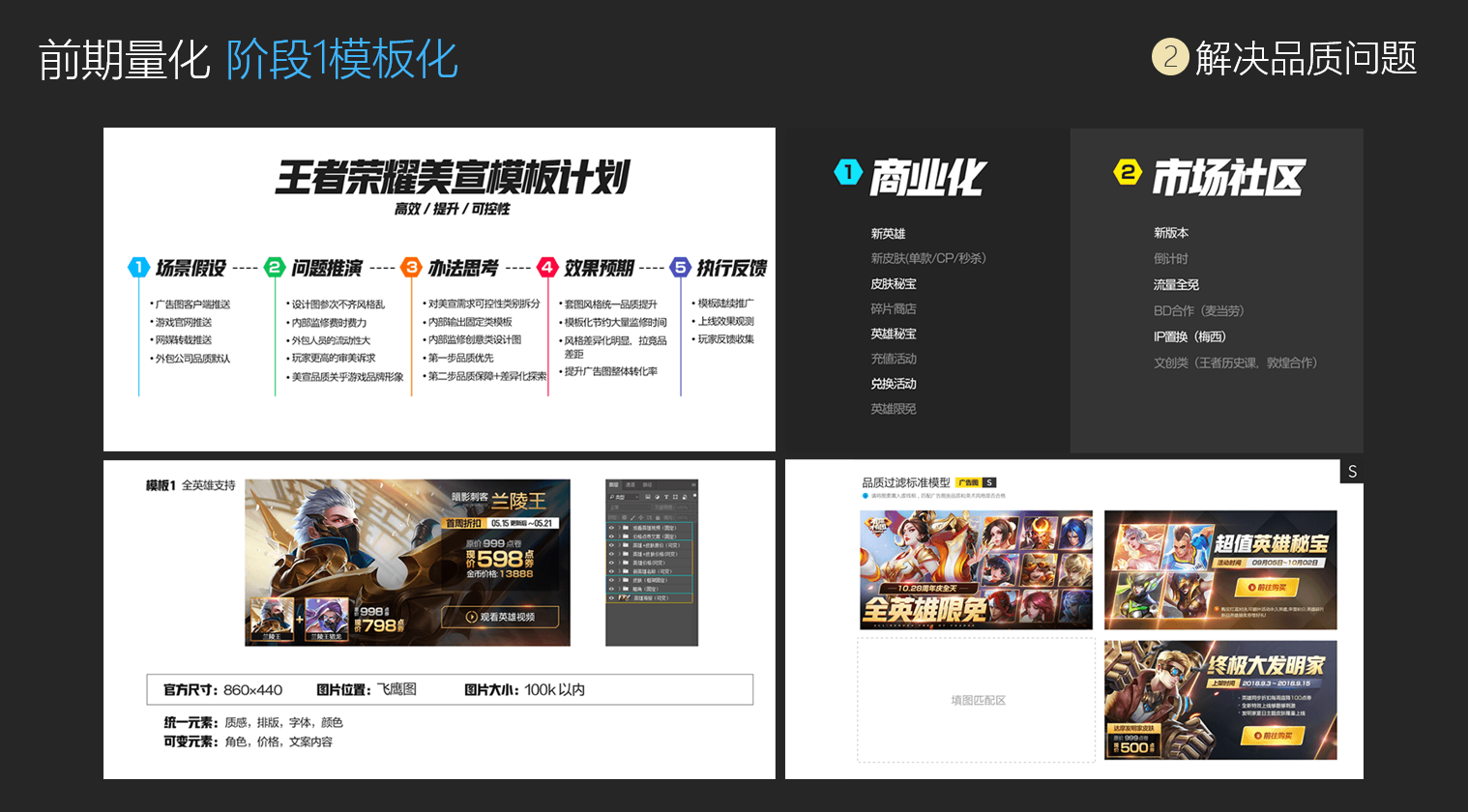Click the orange hexagon 3 beside 办法思考
Image resolution: width=1468 pixels, height=812 pixels.
412,267
